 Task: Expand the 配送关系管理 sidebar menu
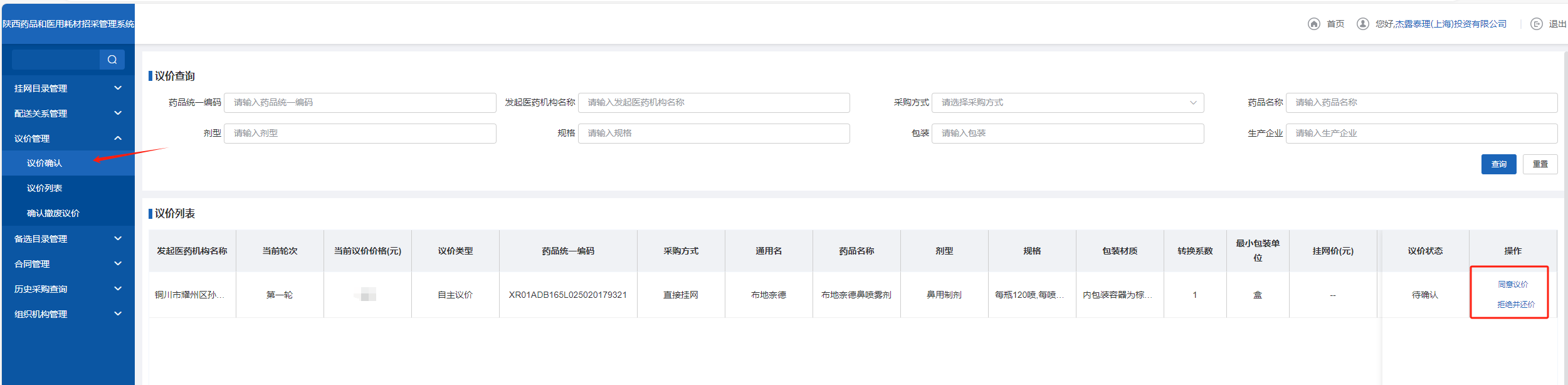pos(68,113)
